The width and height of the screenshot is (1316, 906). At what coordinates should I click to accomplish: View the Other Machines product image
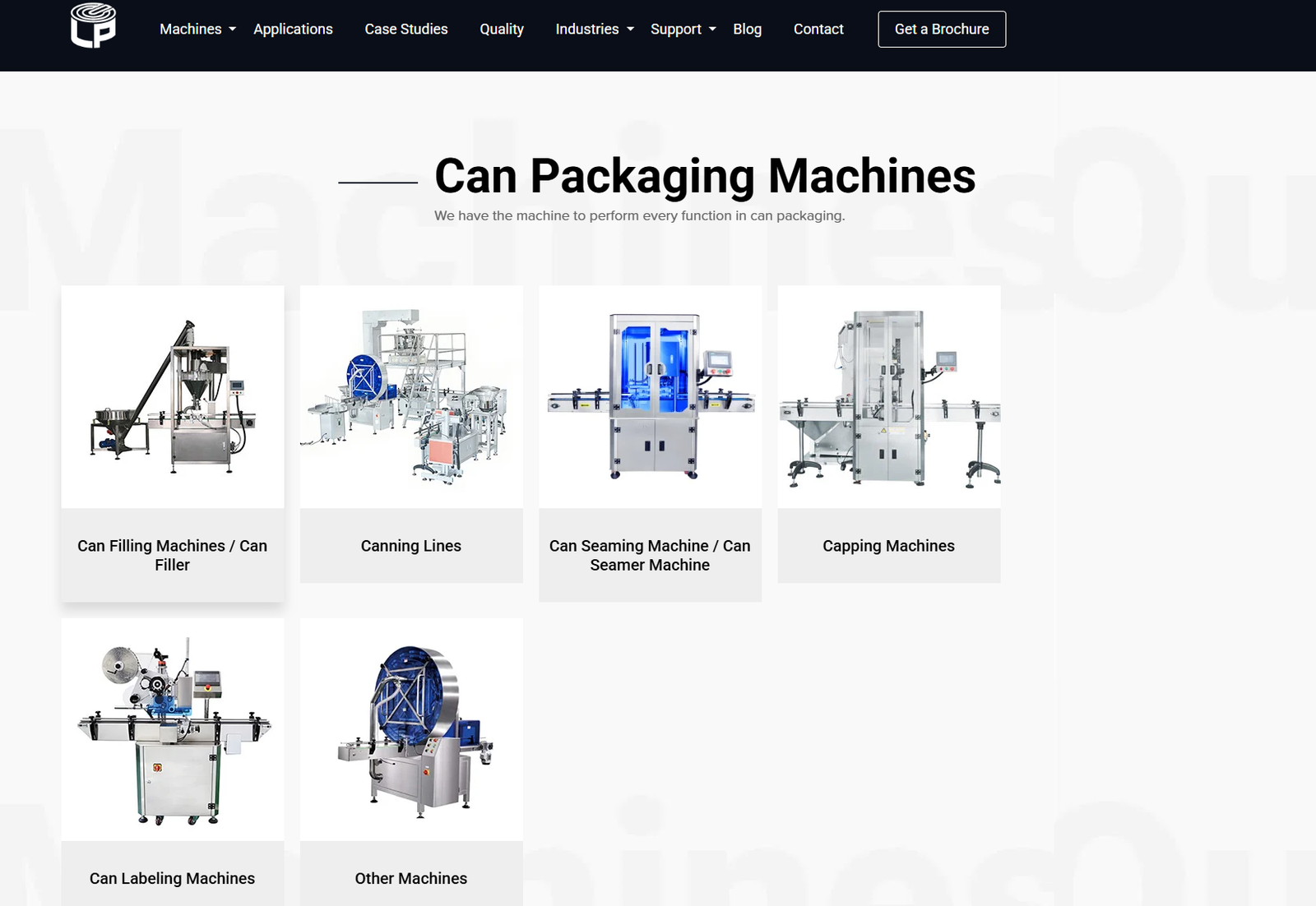click(411, 729)
